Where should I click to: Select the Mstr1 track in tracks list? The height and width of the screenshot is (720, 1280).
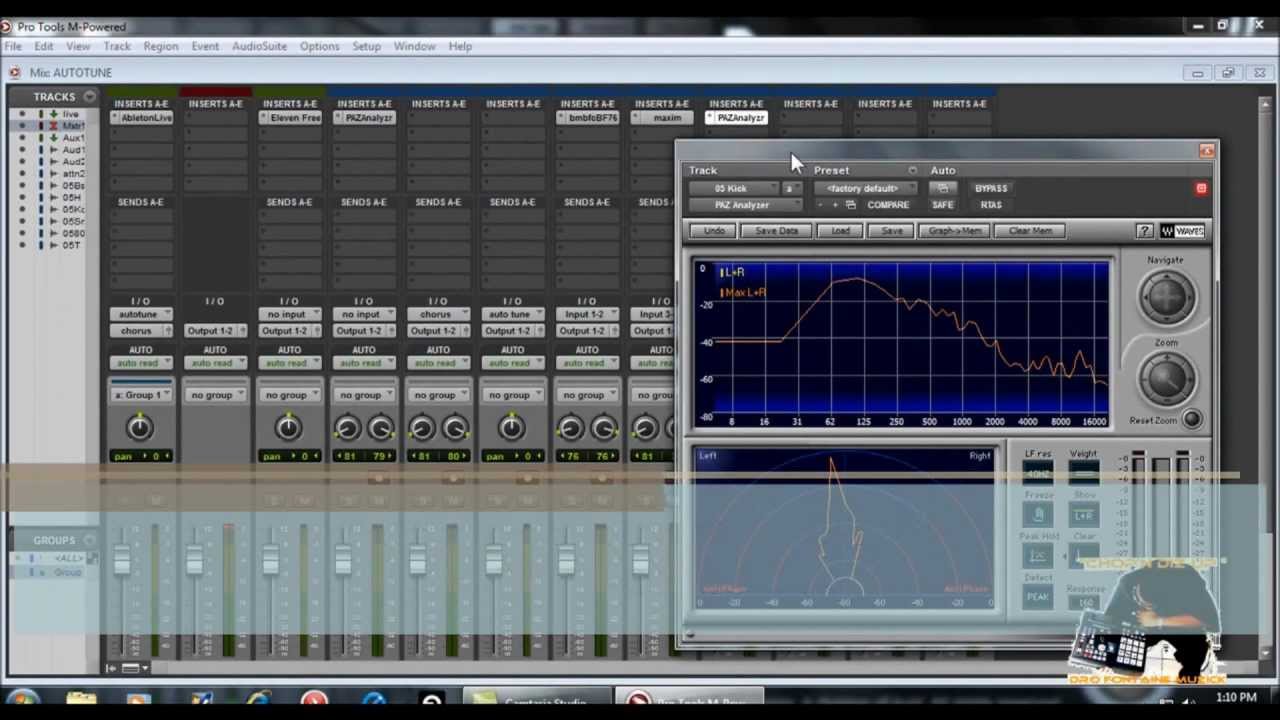(x=74, y=126)
